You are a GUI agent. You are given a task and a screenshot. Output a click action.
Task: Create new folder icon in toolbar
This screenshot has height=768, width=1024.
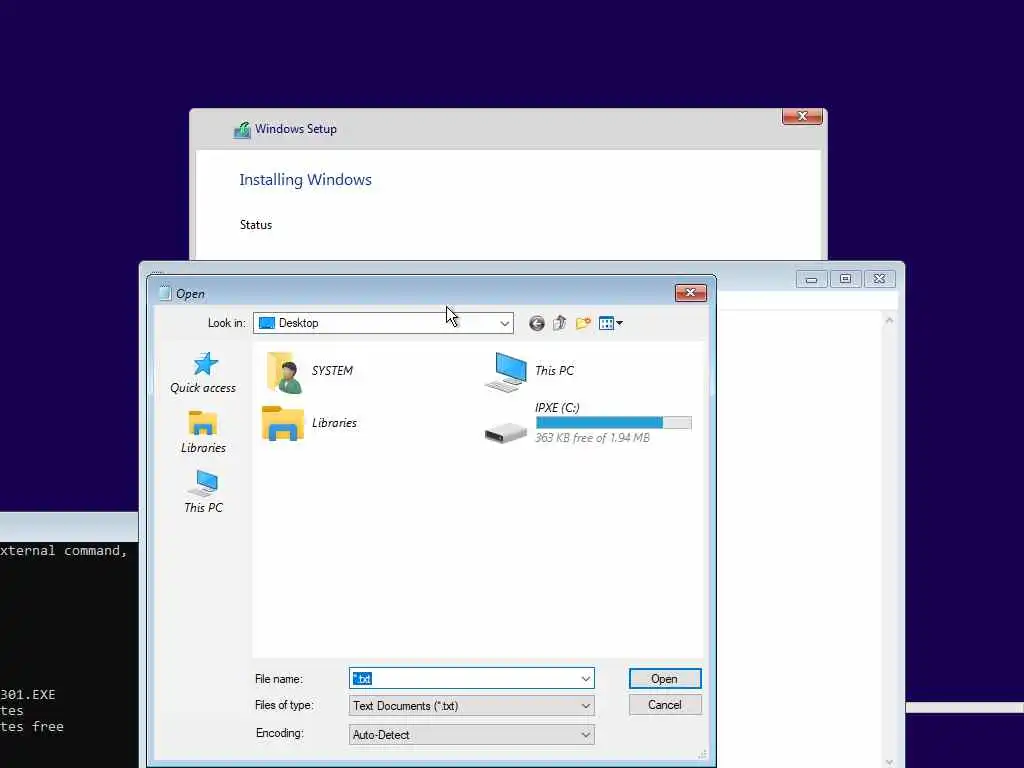click(x=583, y=323)
